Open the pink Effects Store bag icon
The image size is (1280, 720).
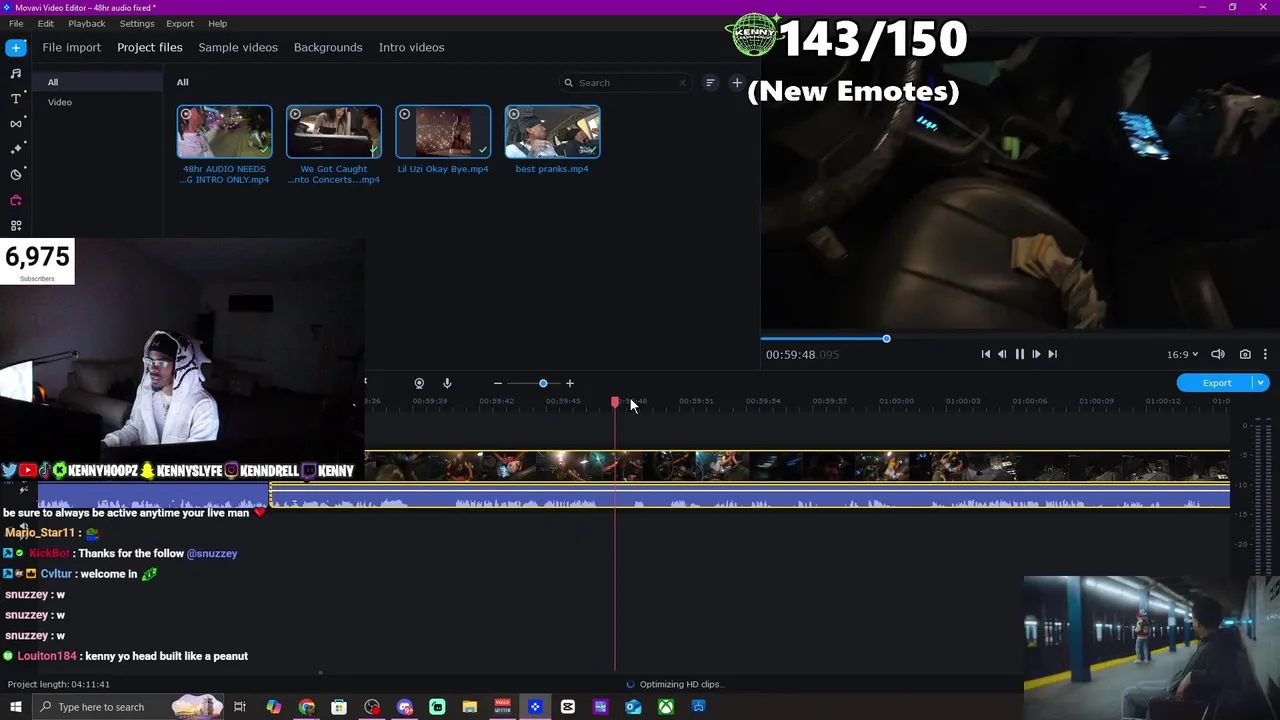[x=16, y=200]
